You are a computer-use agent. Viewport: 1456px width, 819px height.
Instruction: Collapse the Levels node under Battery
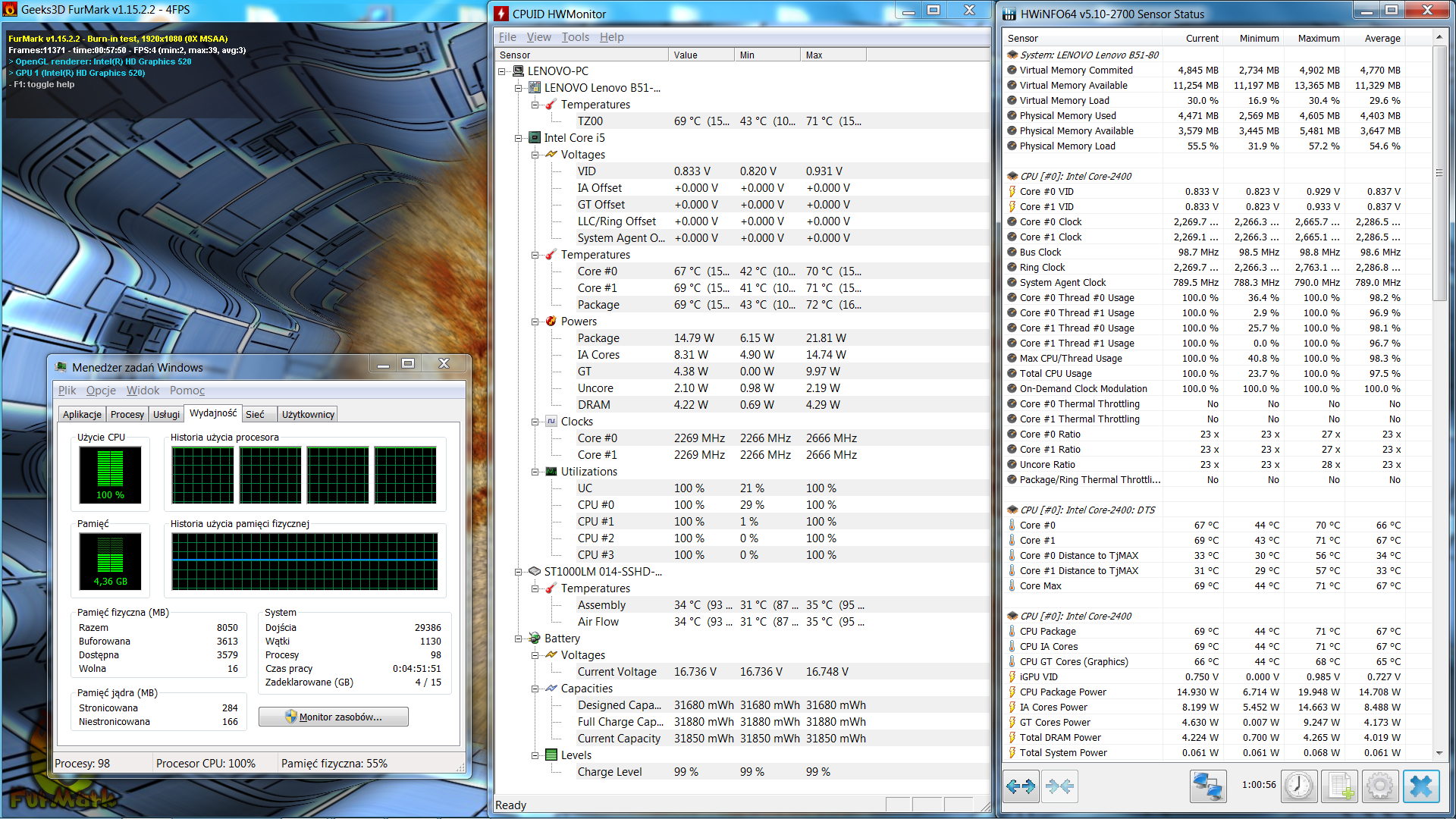pos(535,755)
